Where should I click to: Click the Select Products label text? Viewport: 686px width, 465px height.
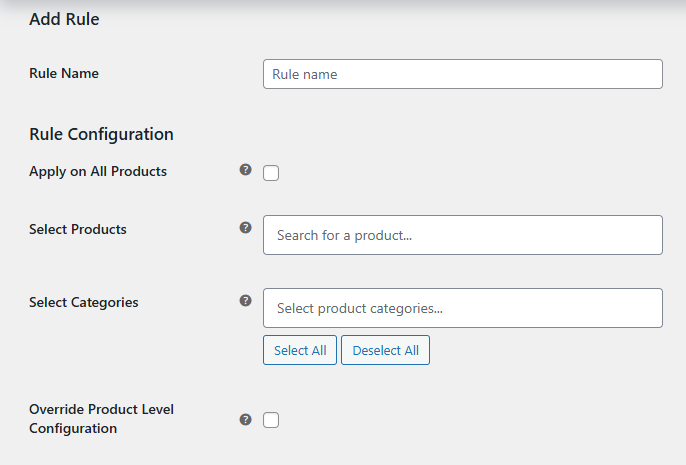(78, 229)
